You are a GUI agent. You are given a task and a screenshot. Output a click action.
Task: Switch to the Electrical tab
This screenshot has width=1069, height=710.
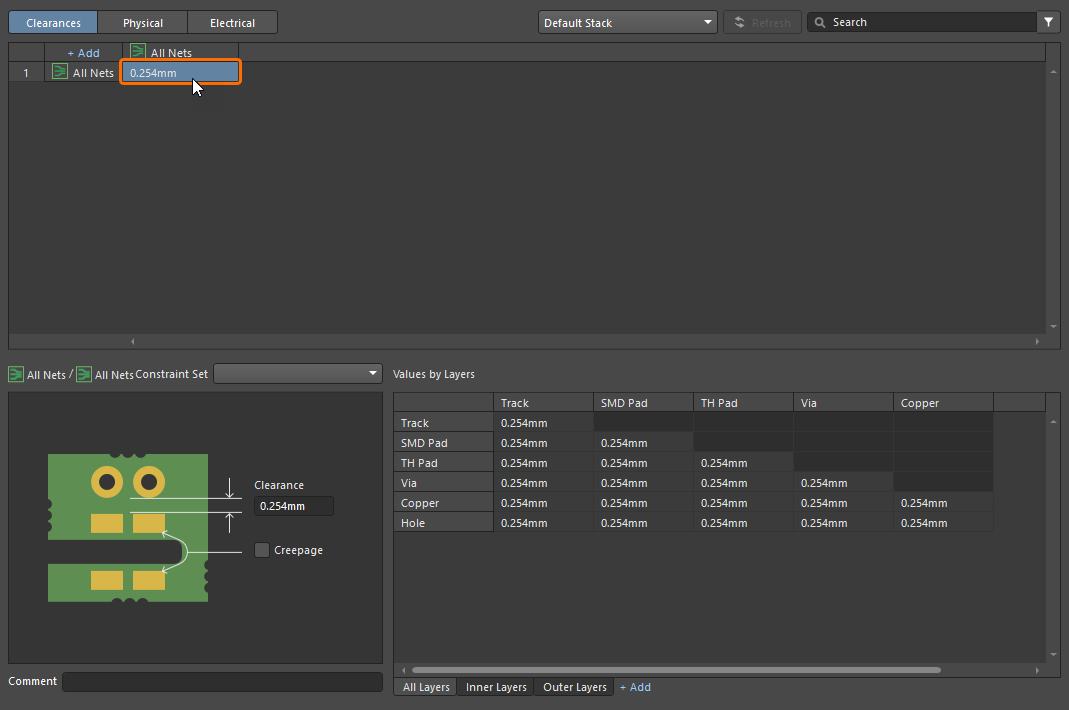click(232, 22)
